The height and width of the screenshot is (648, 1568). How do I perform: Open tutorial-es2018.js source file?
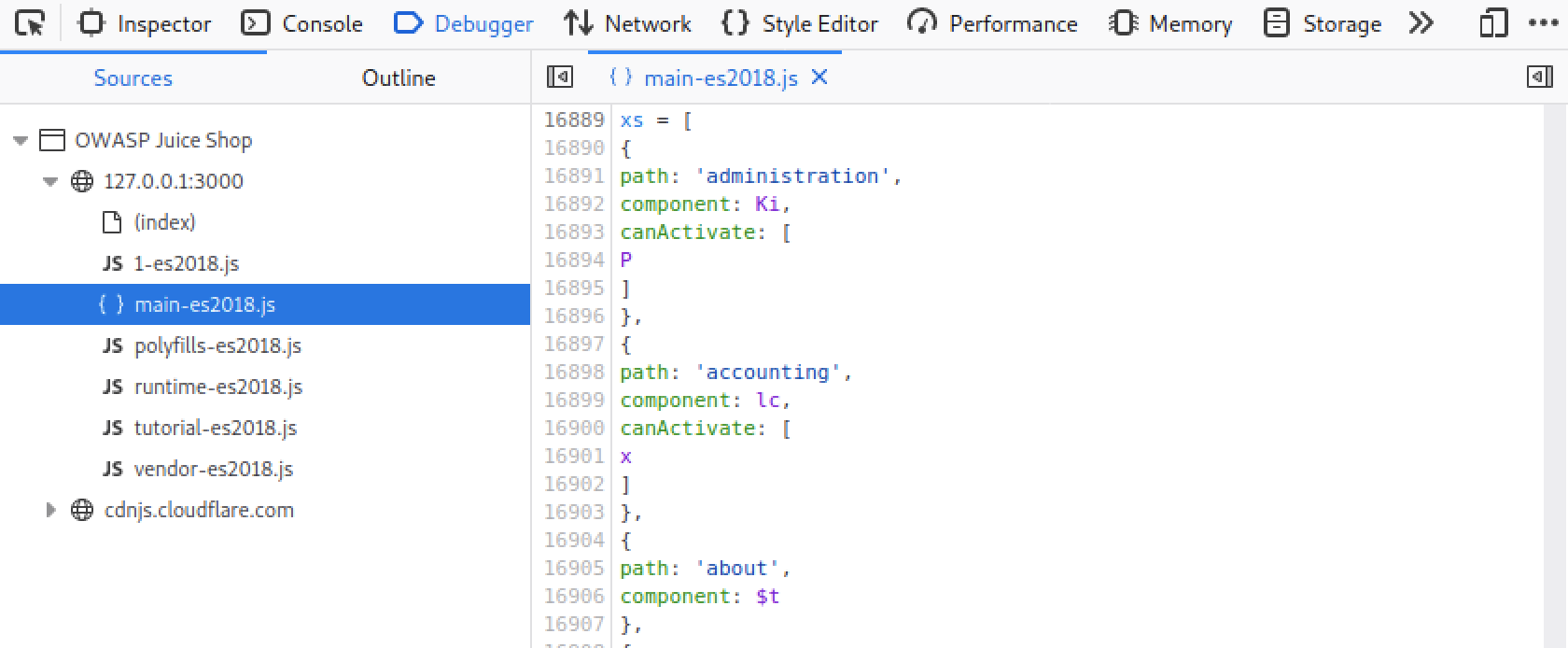[x=216, y=428]
